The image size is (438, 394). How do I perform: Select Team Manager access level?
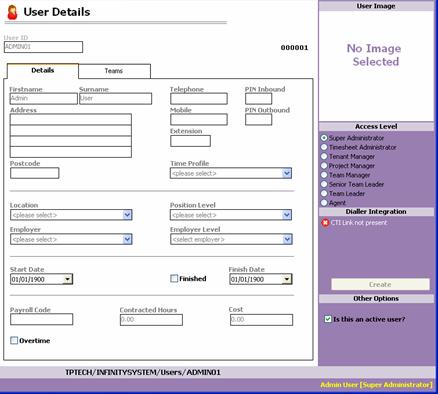324,175
